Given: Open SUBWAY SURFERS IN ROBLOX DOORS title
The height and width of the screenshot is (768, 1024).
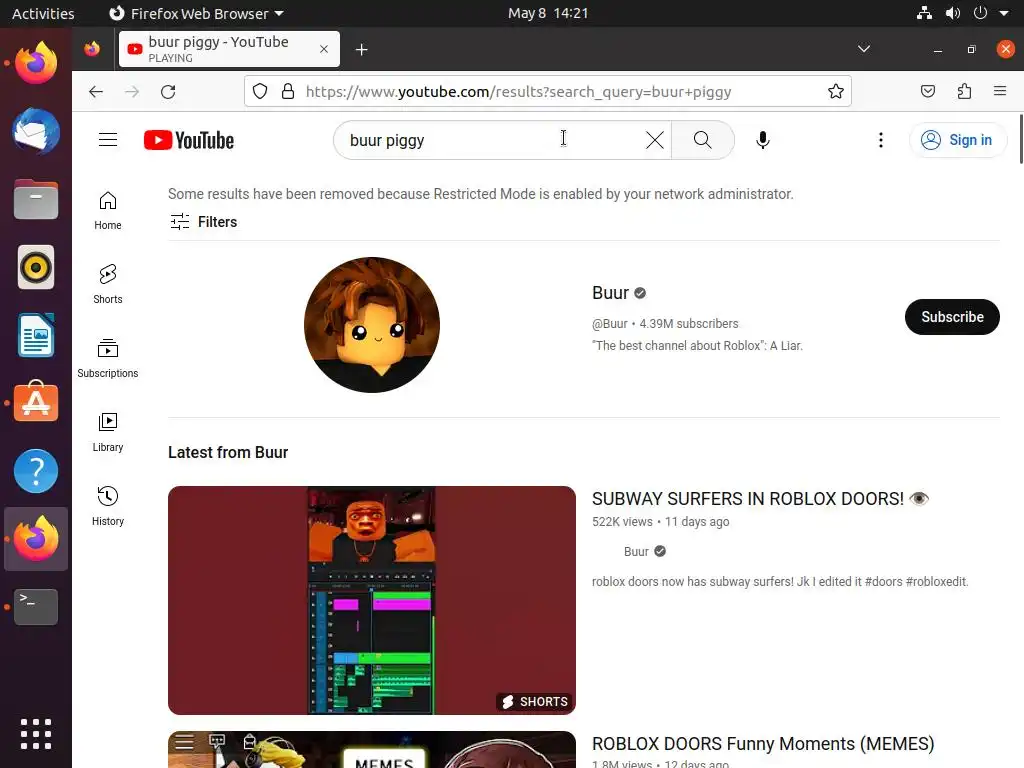Looking at the screenshot, I should pos(760,499).
